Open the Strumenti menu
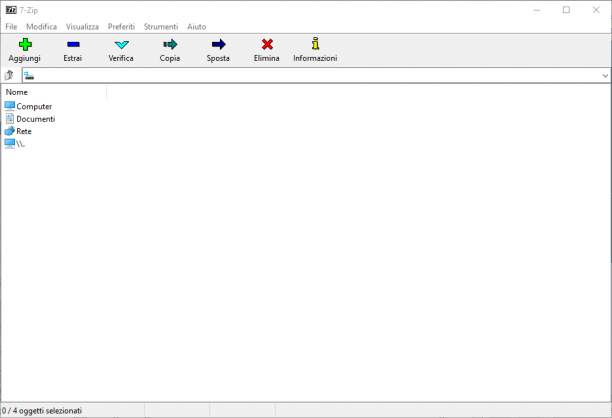This screenshot has height=418, width=612. (x=161, y=27)
